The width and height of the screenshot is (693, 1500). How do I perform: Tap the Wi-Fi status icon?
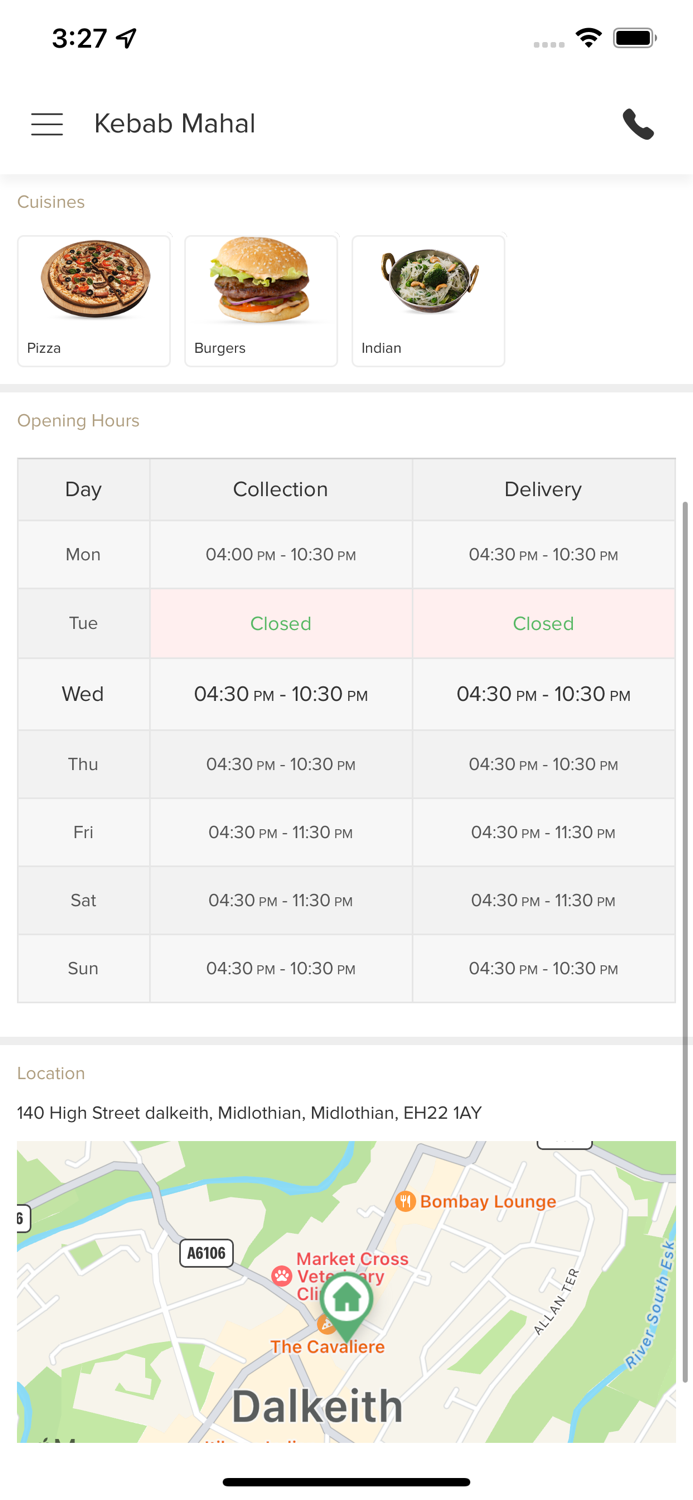point(589,39)
